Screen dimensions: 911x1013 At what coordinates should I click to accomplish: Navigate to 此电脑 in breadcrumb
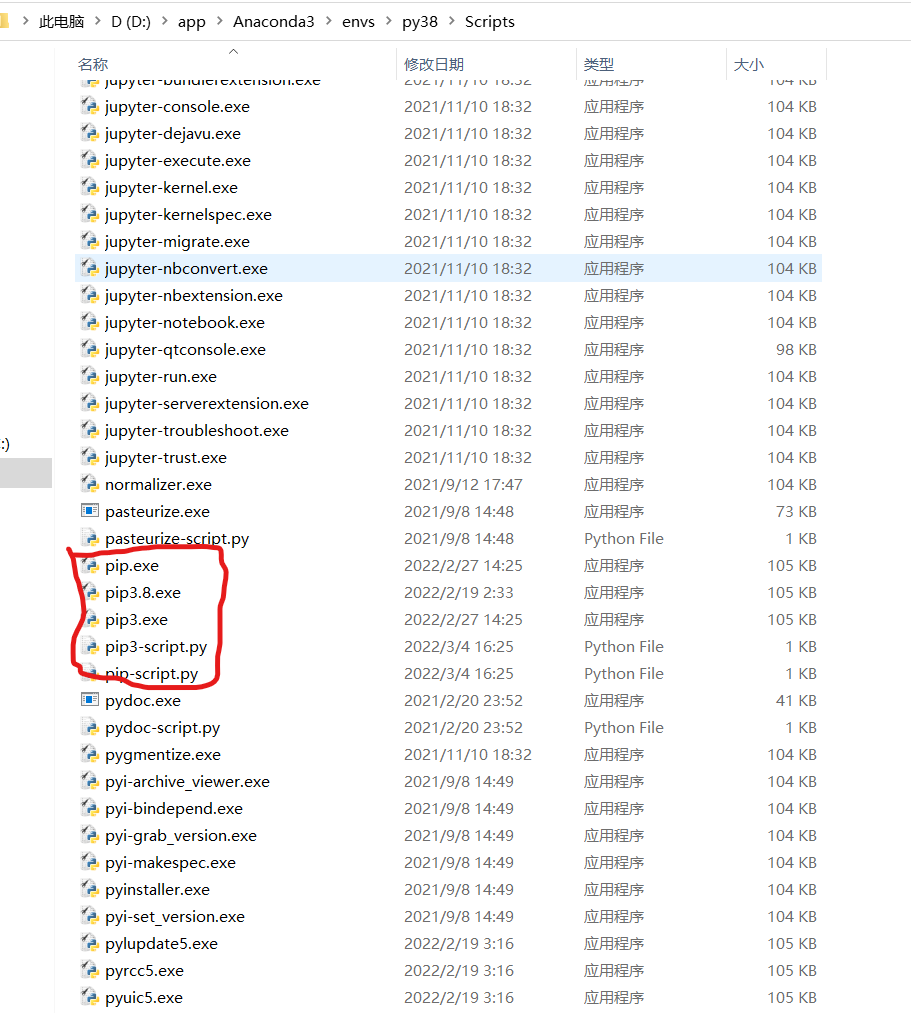coord(61,21)
